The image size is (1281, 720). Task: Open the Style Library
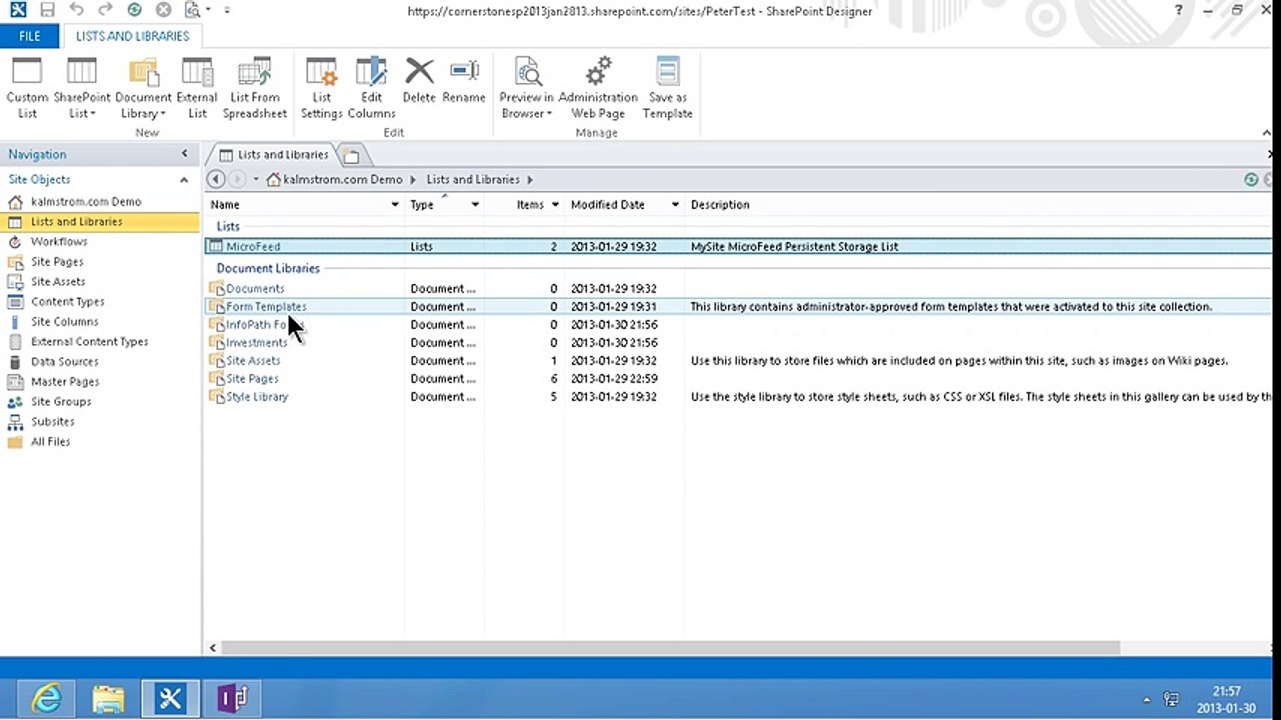257,397
